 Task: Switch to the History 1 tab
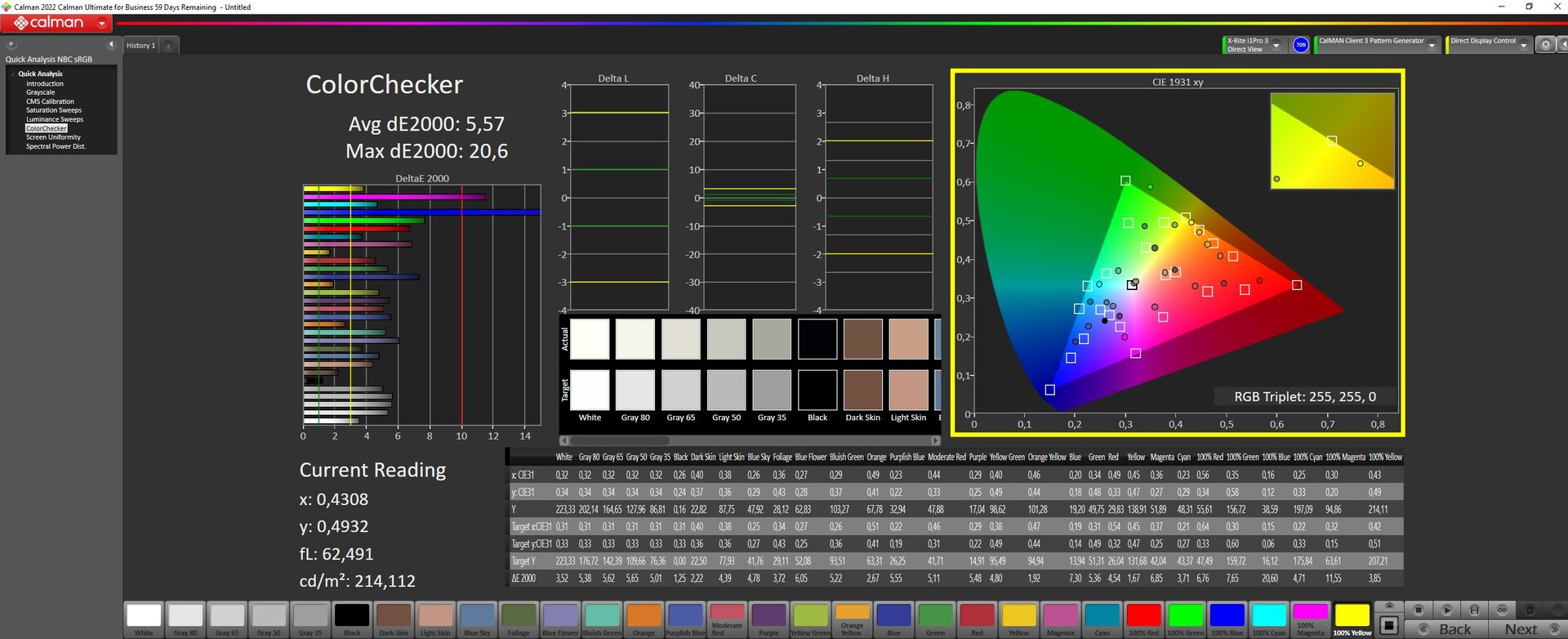click(x=140, y=46)
